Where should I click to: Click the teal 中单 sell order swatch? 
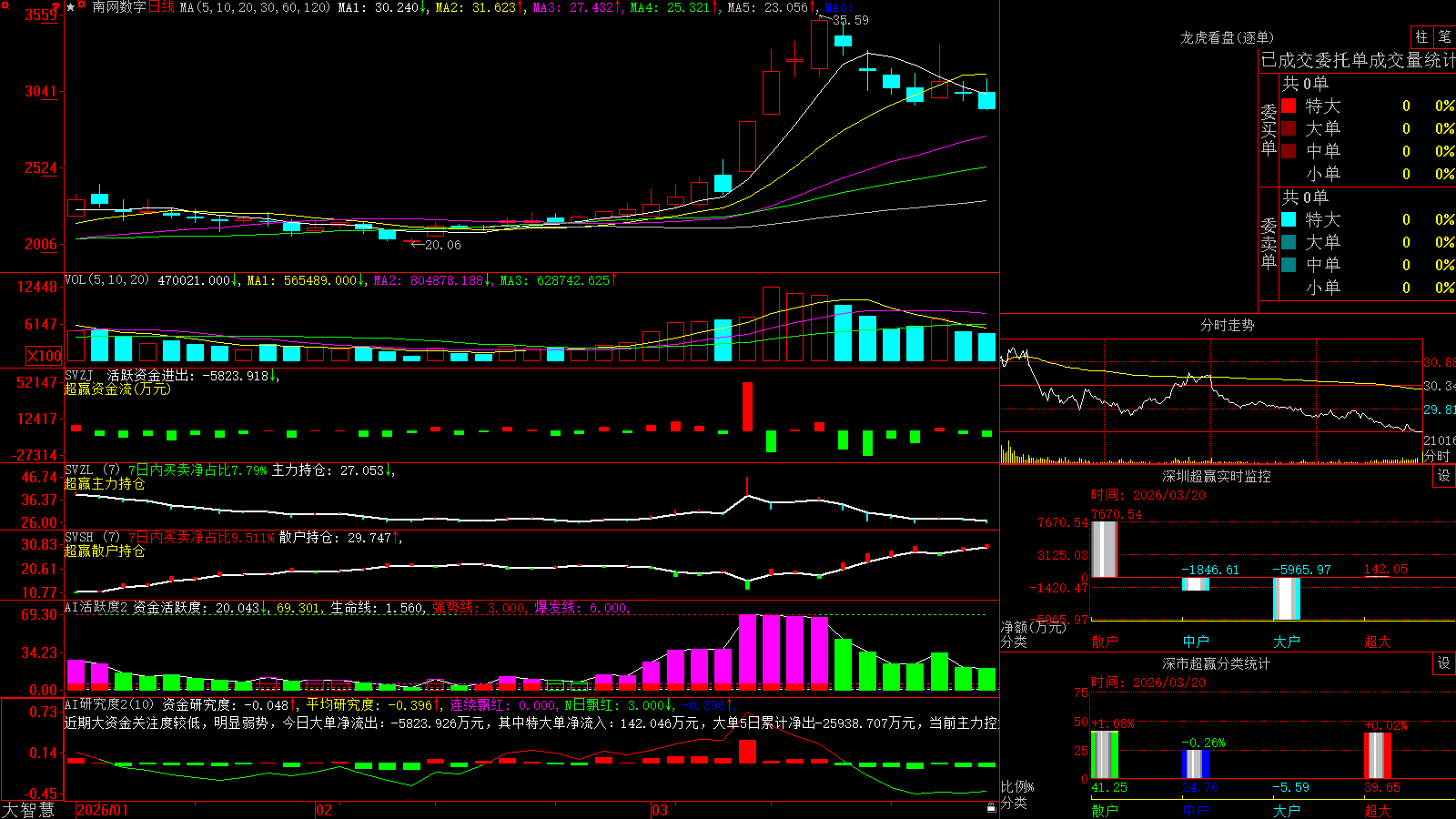pyautogui.click(x=1289, y=265)
